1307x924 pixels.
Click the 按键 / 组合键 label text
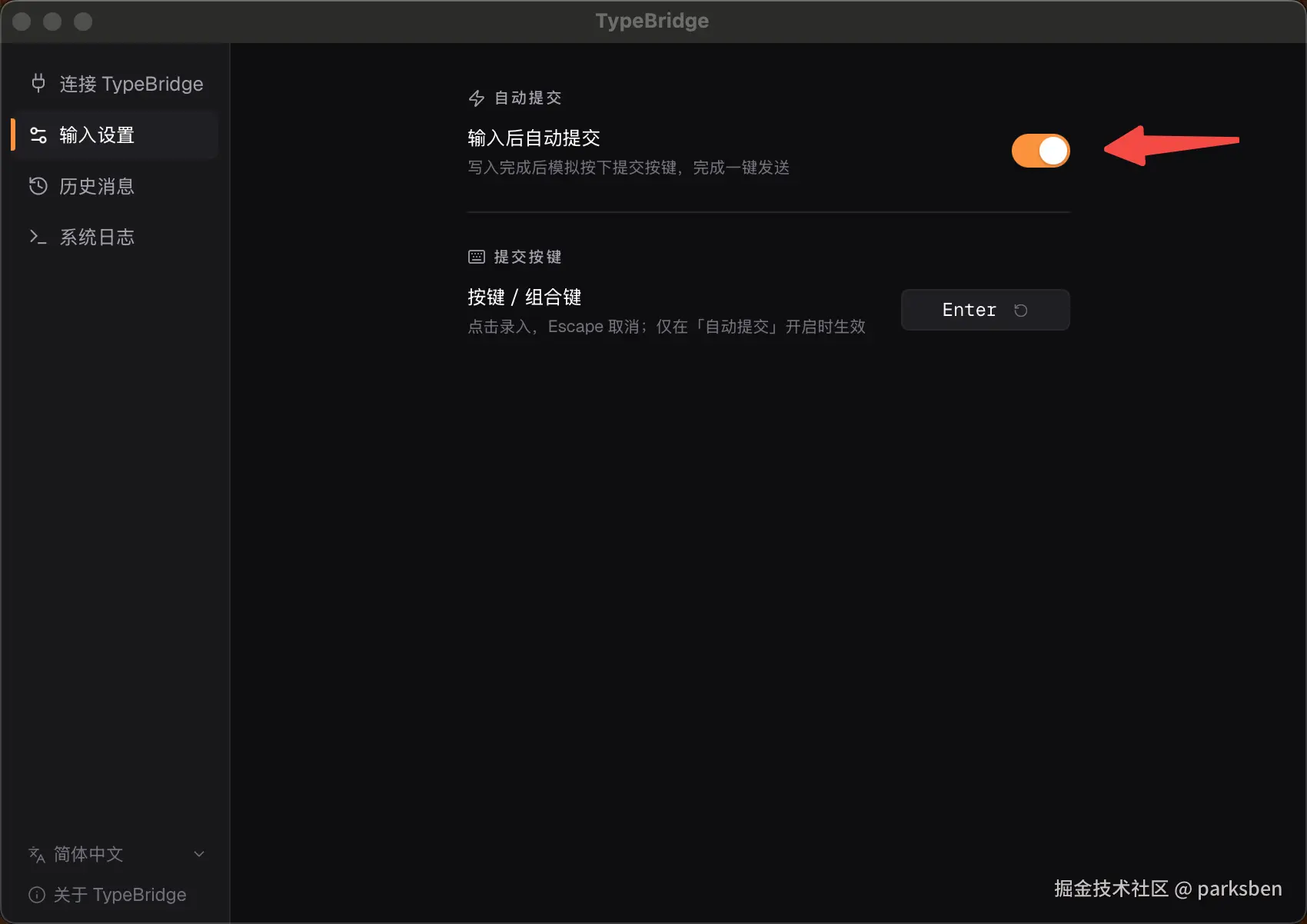524,297
